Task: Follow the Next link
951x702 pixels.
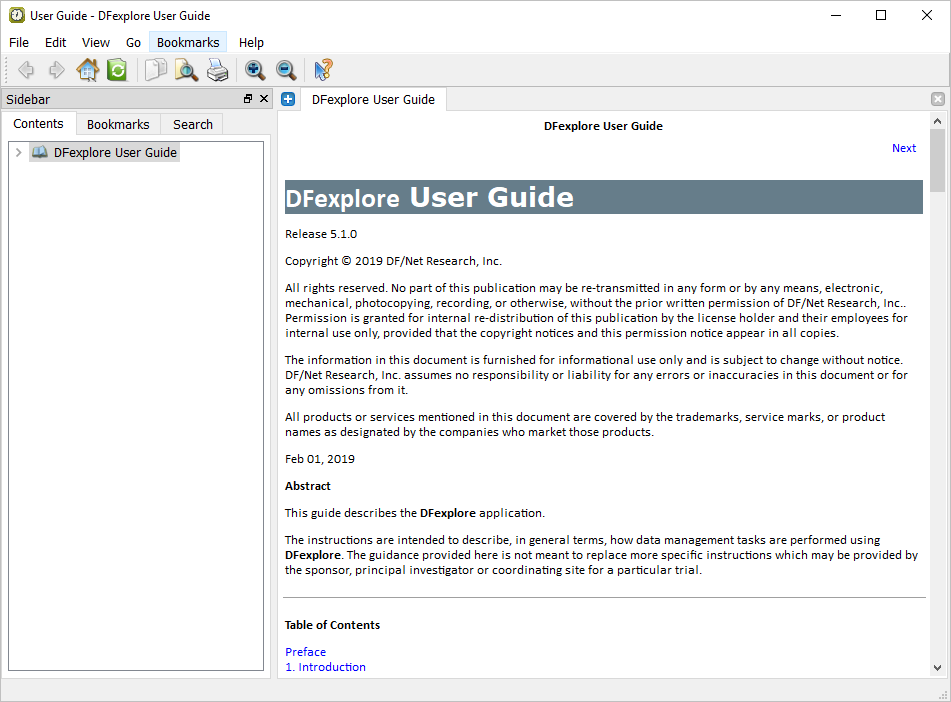Action: (903, 148)
